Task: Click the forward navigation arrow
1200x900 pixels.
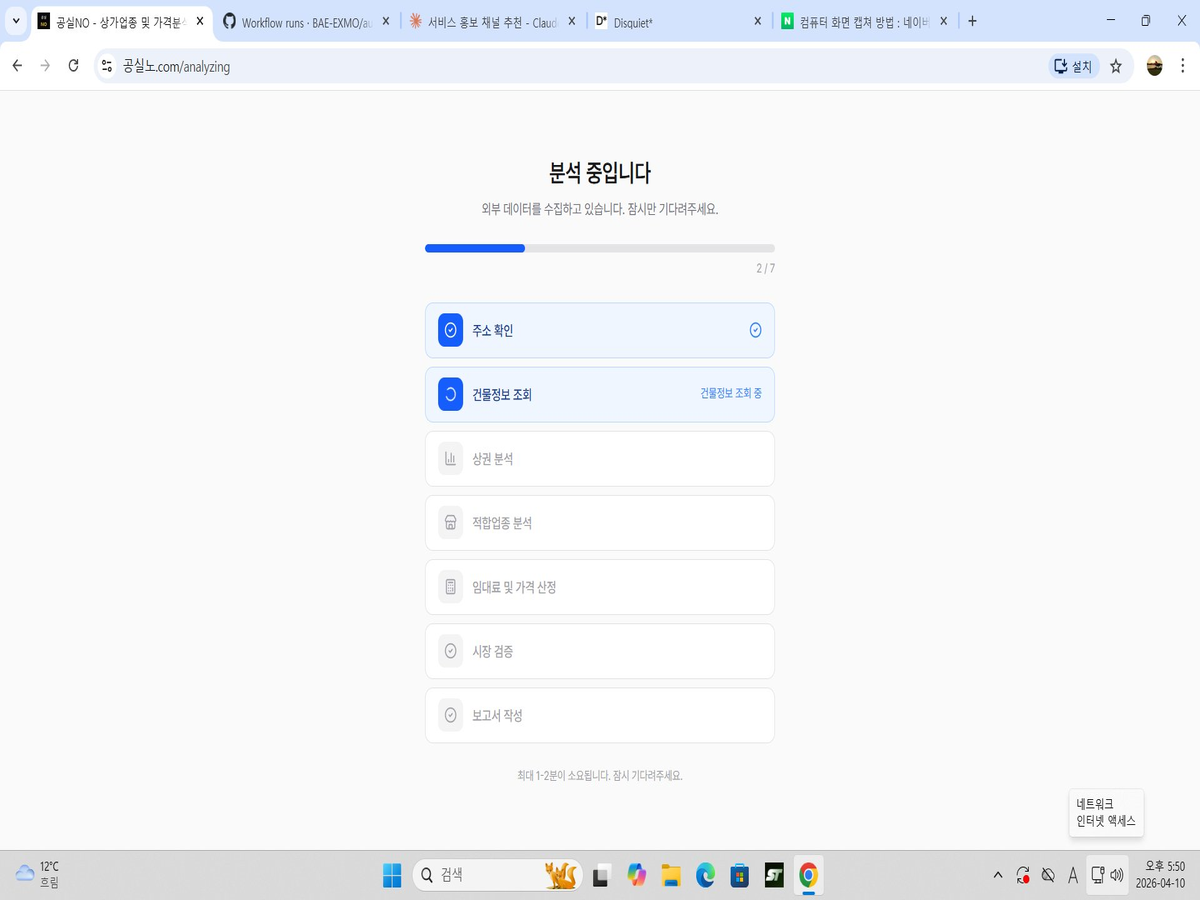Action: pos(45,66)
